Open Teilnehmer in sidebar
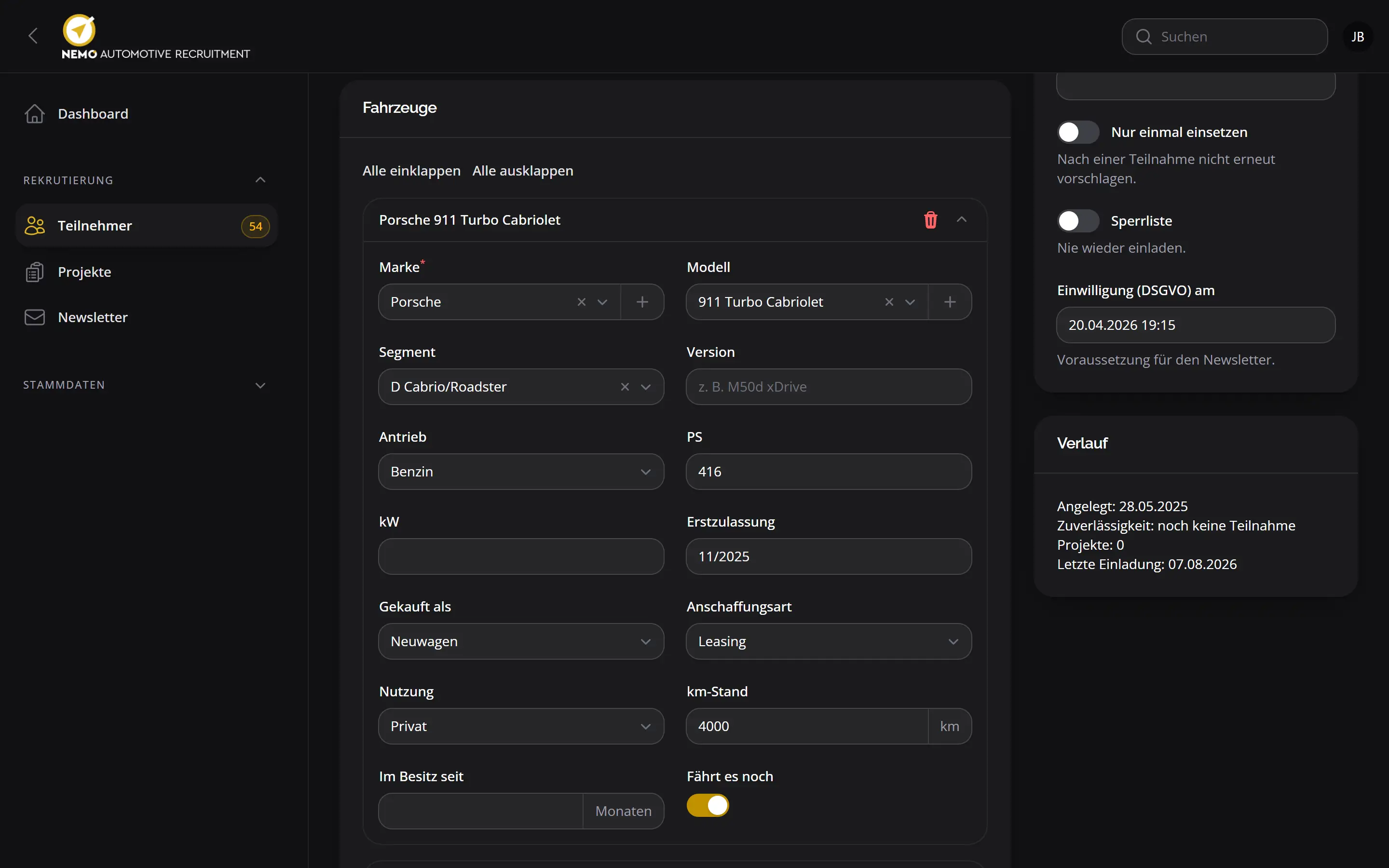The width and height of the screenshot is (1389, 868). (x=146, y=226)
